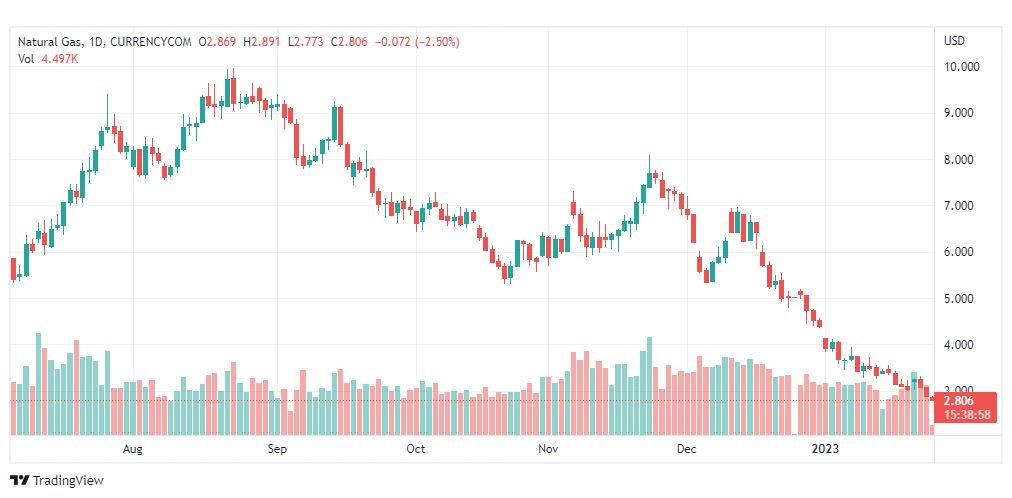Select the Sep marker on time axis
This screenshot has width=1012, height=498.
278,449
